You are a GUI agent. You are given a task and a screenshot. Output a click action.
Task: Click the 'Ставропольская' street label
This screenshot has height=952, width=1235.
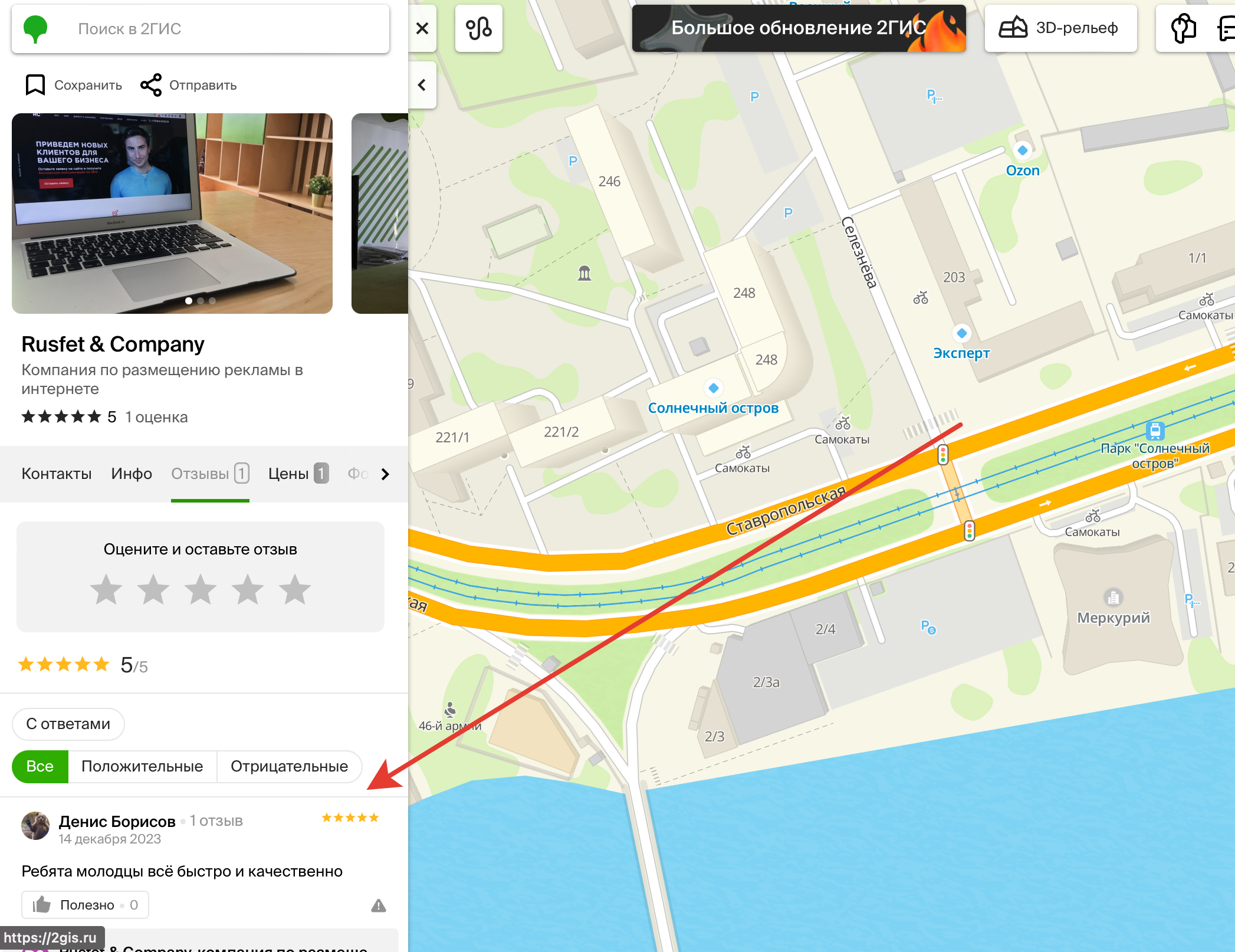(786, 510)
